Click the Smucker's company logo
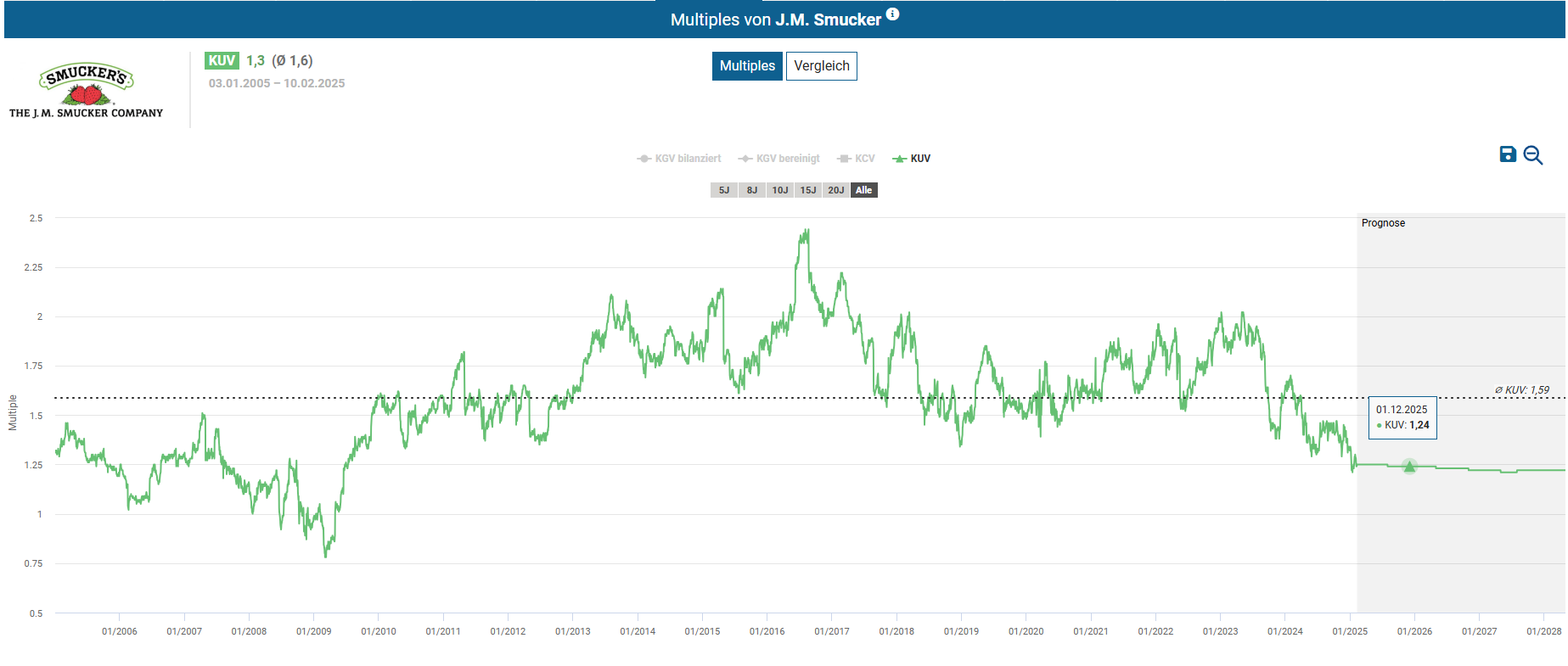This screenshot has height=666, width=1568. click(x=87, y=90)
